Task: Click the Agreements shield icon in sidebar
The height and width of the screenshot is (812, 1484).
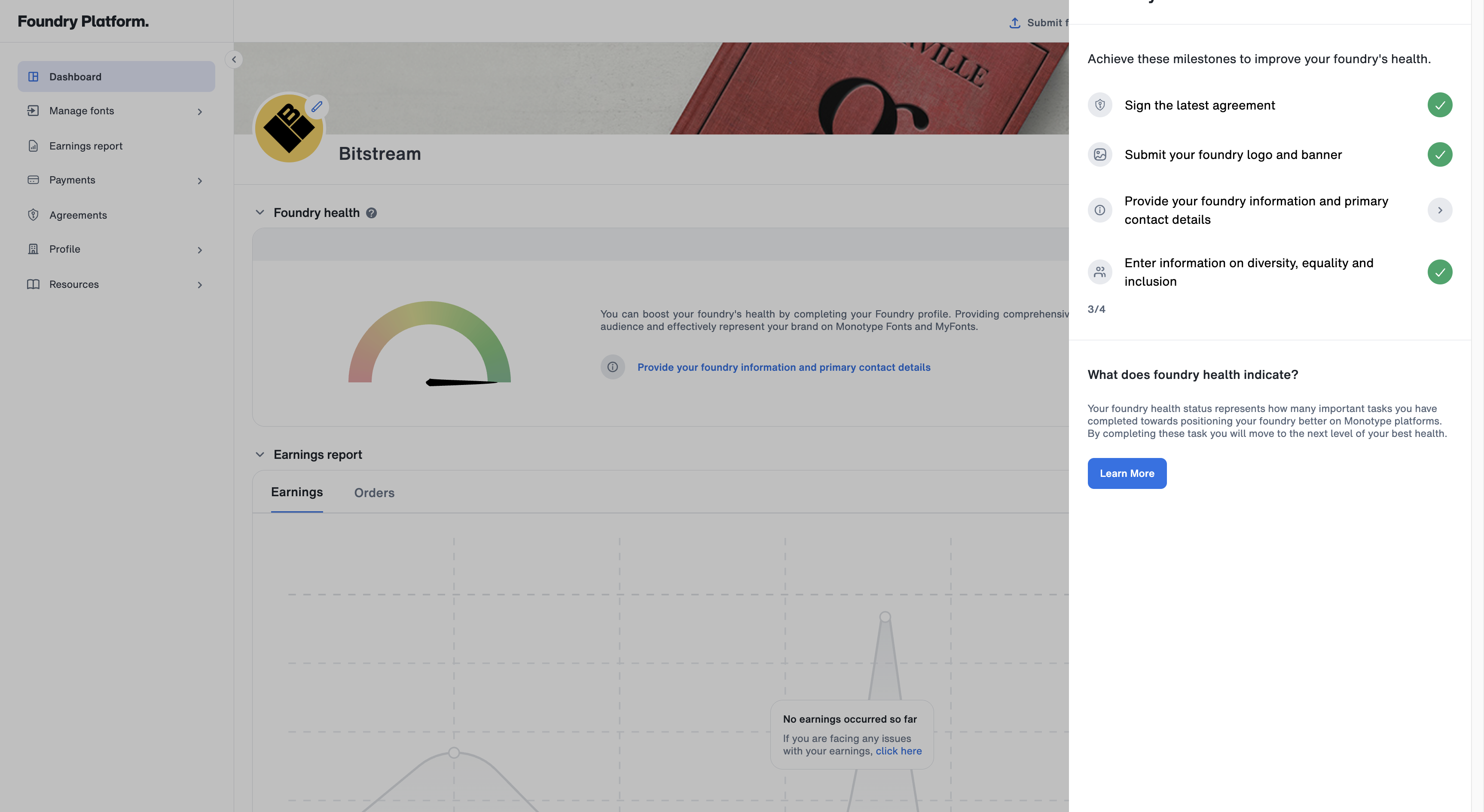Action: (x=34, y=215)
